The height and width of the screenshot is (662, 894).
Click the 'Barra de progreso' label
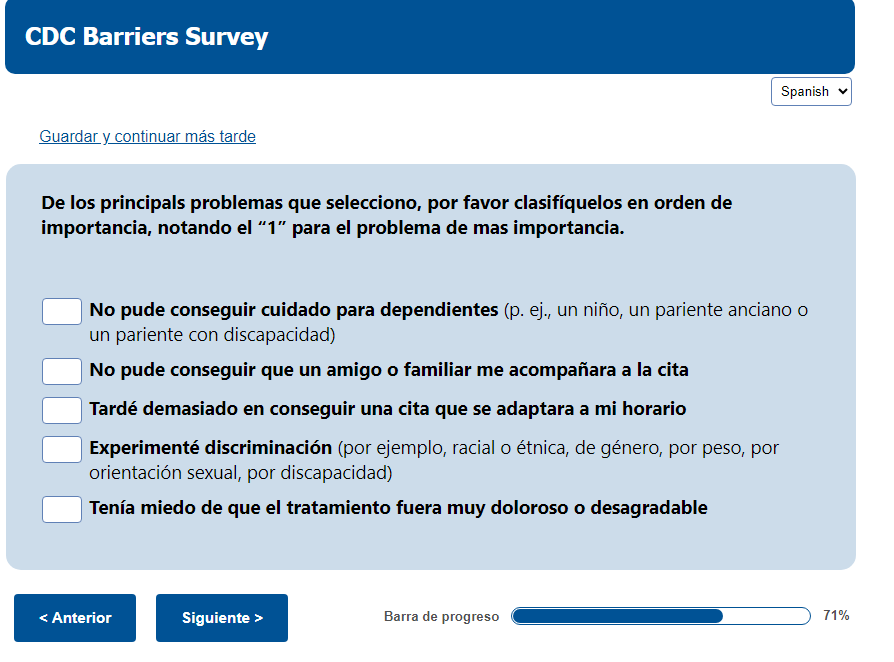(441, 617)
